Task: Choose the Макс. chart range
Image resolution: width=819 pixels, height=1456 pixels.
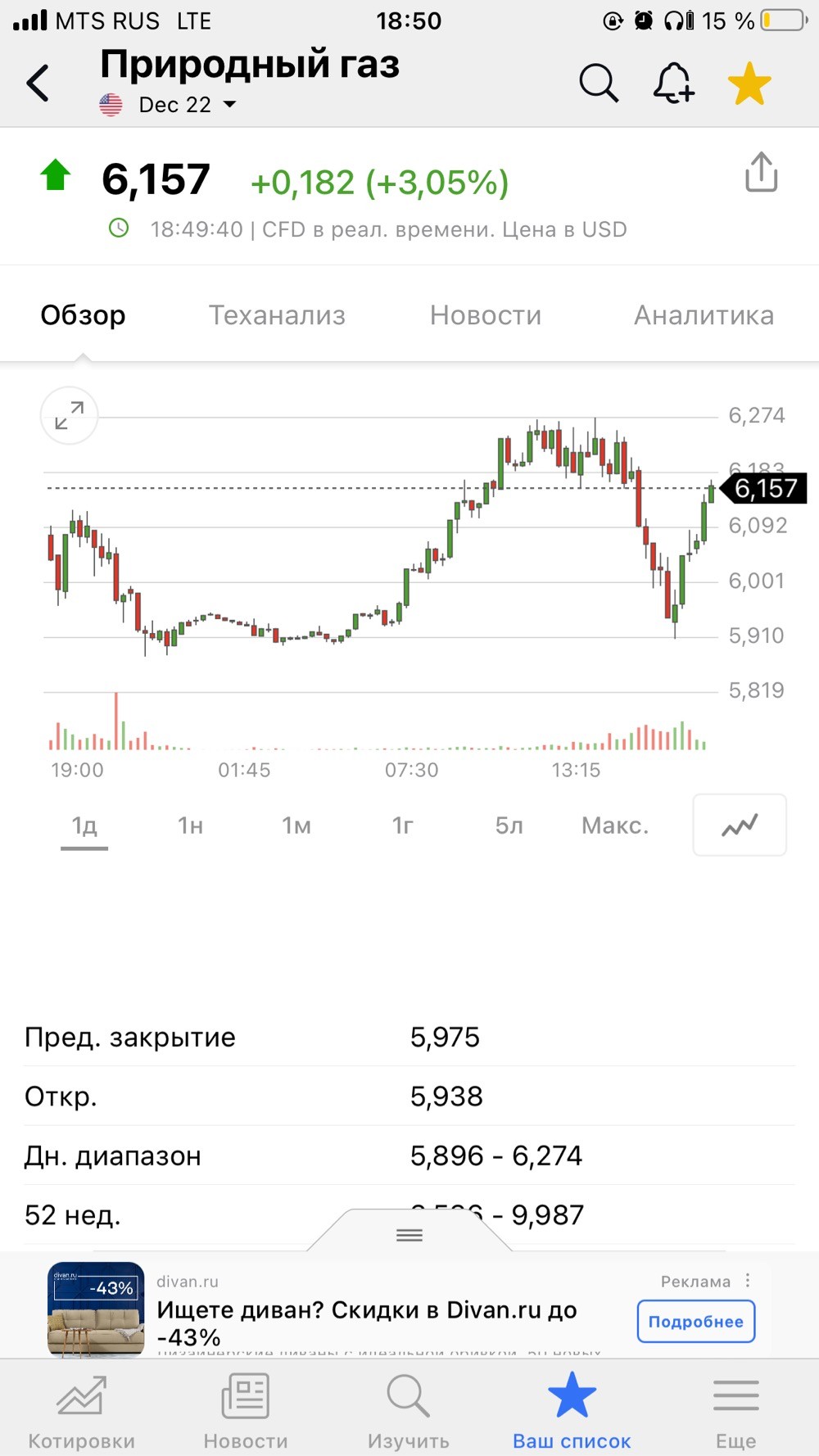Action: 615,825
